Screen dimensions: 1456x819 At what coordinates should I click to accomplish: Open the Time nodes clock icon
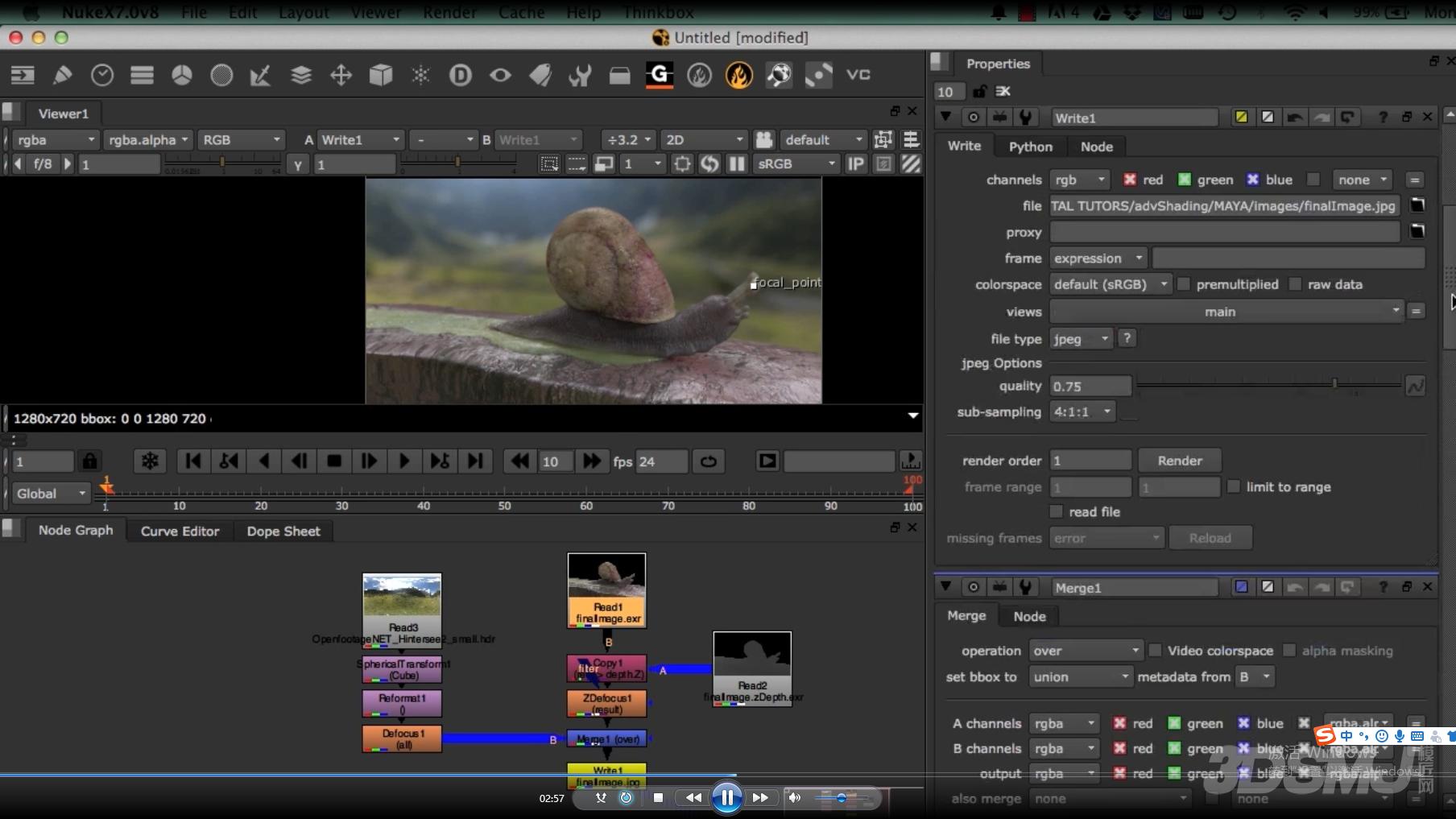(x=102, y=75)
